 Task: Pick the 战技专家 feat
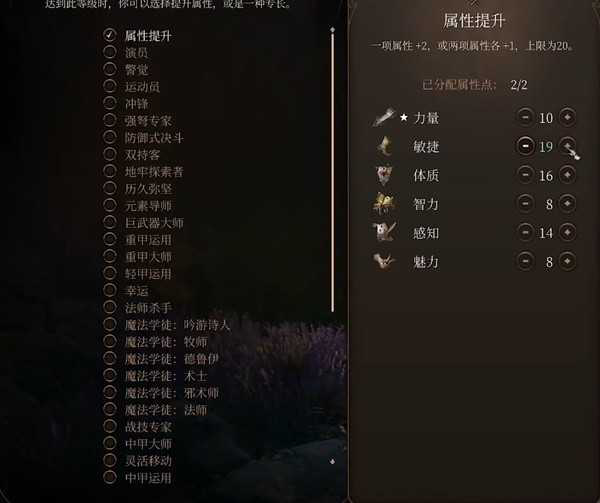[x=109, y=426]
